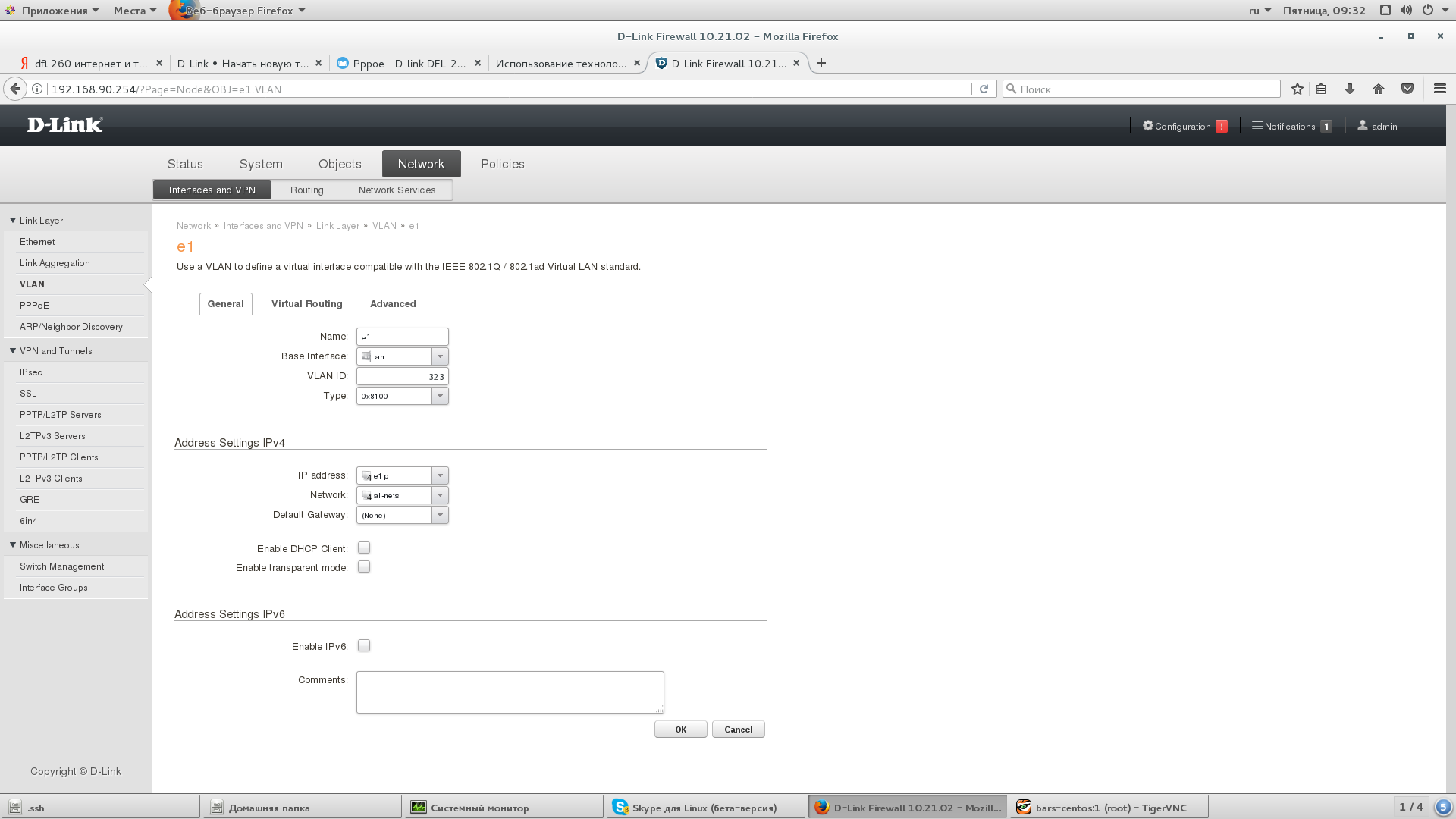
Task: Check the Enable IPv6 box
Action: pyautogui.click(x=364, y=646)
